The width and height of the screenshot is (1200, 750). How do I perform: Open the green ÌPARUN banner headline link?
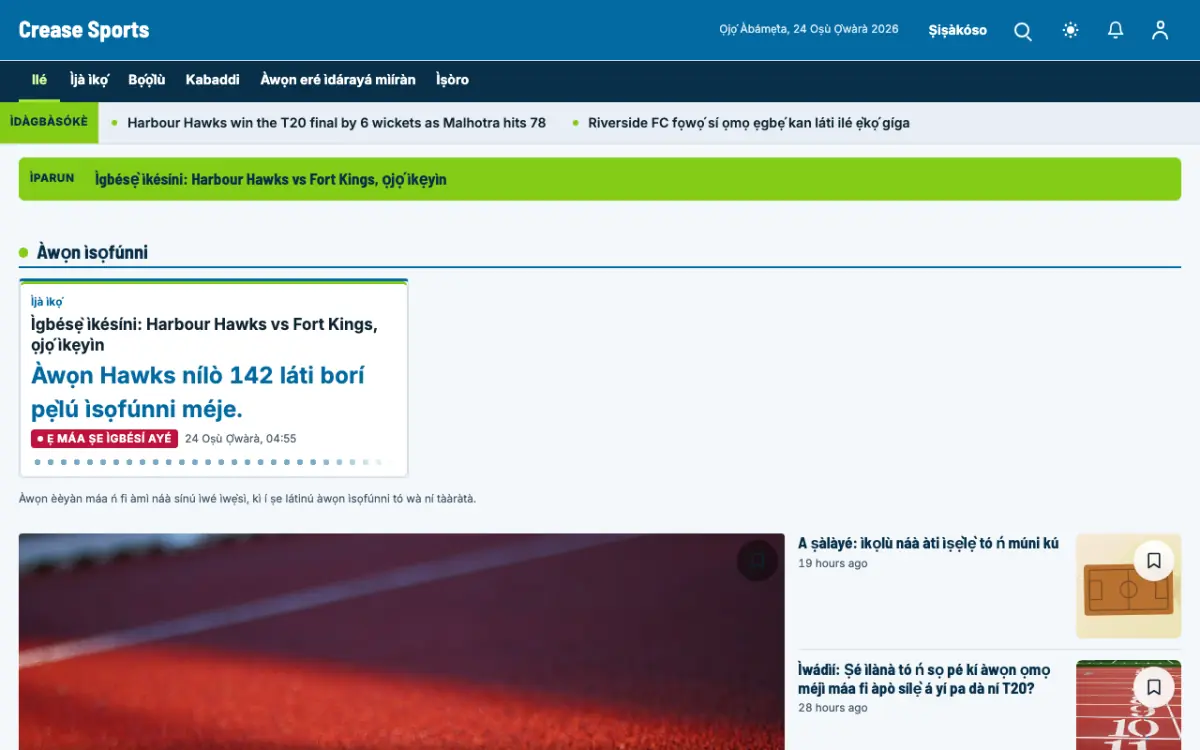click(270, 179)
